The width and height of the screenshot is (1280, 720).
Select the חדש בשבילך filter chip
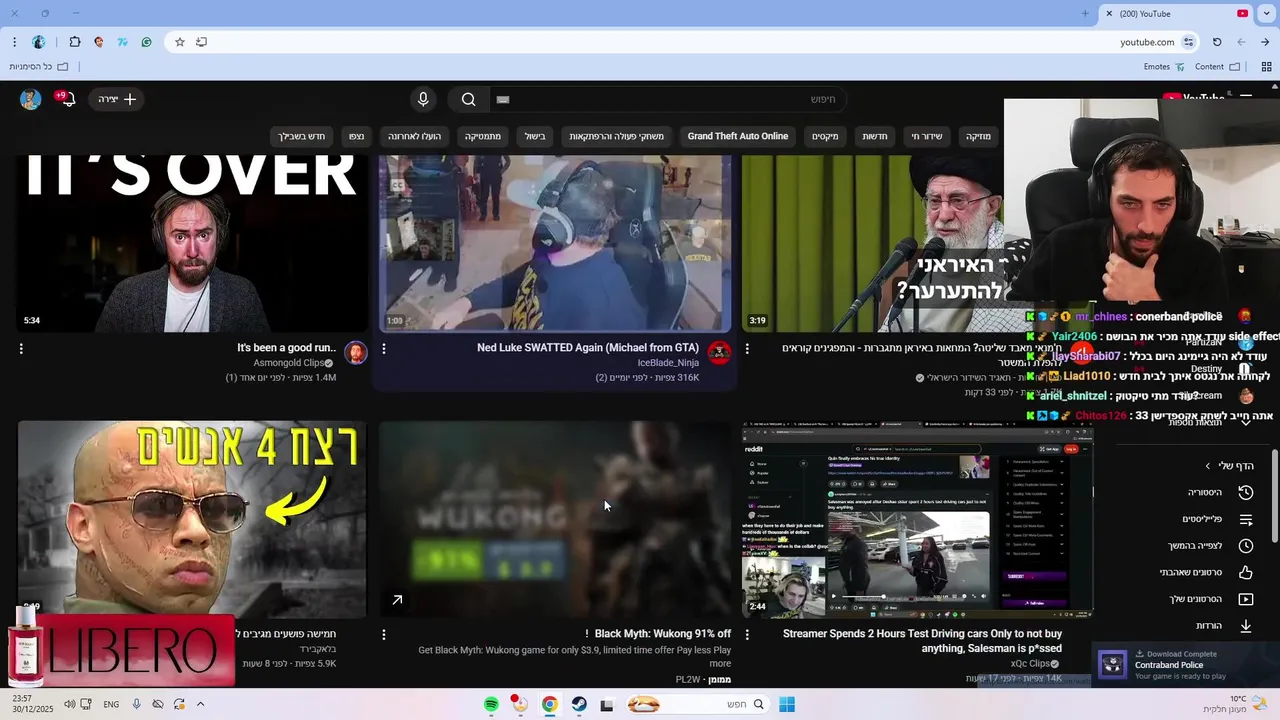click(x=301, y=136)
